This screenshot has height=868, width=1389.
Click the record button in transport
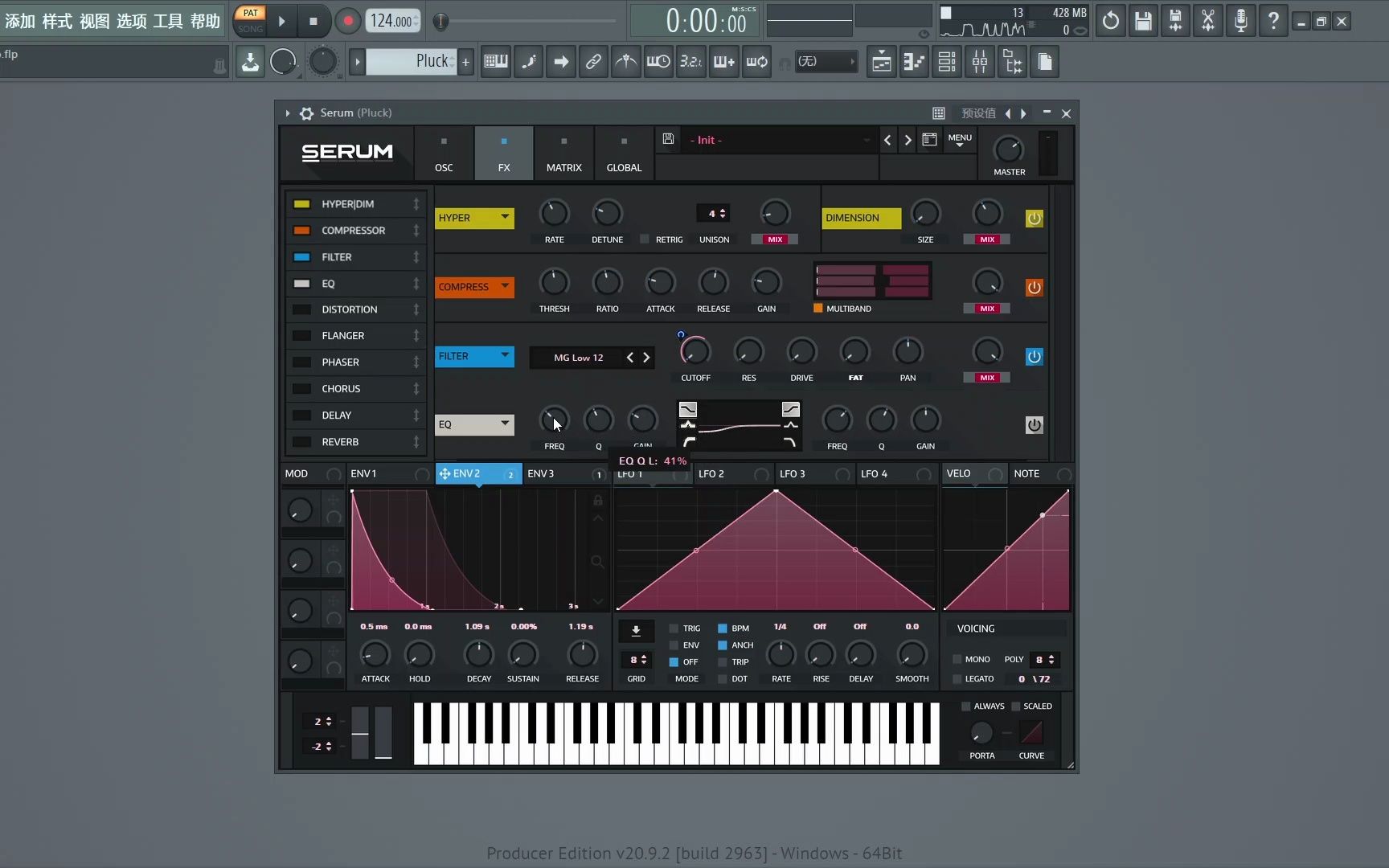click(347, 22)
